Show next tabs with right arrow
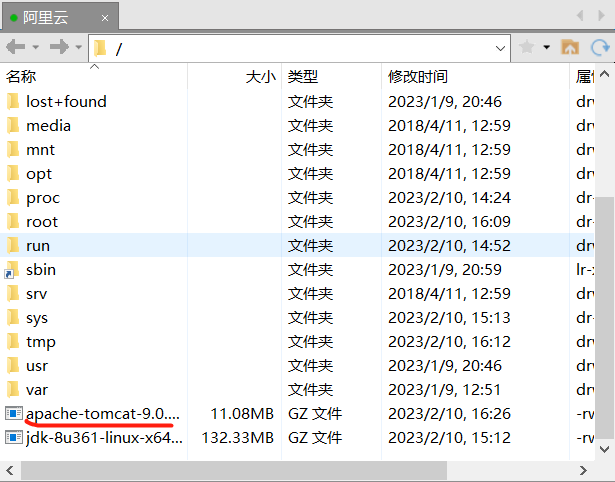Image resolution: width=615 pixels, height=482 pixels. pyautogui.click(x=601, y=16)
